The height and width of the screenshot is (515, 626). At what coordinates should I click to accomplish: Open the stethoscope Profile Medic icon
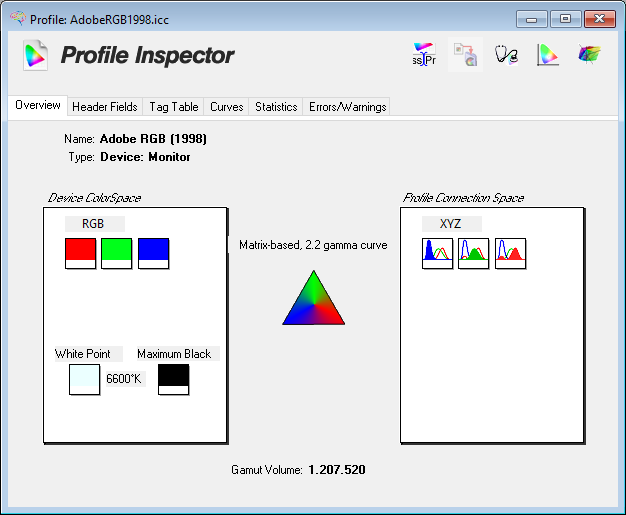[506, 55]
